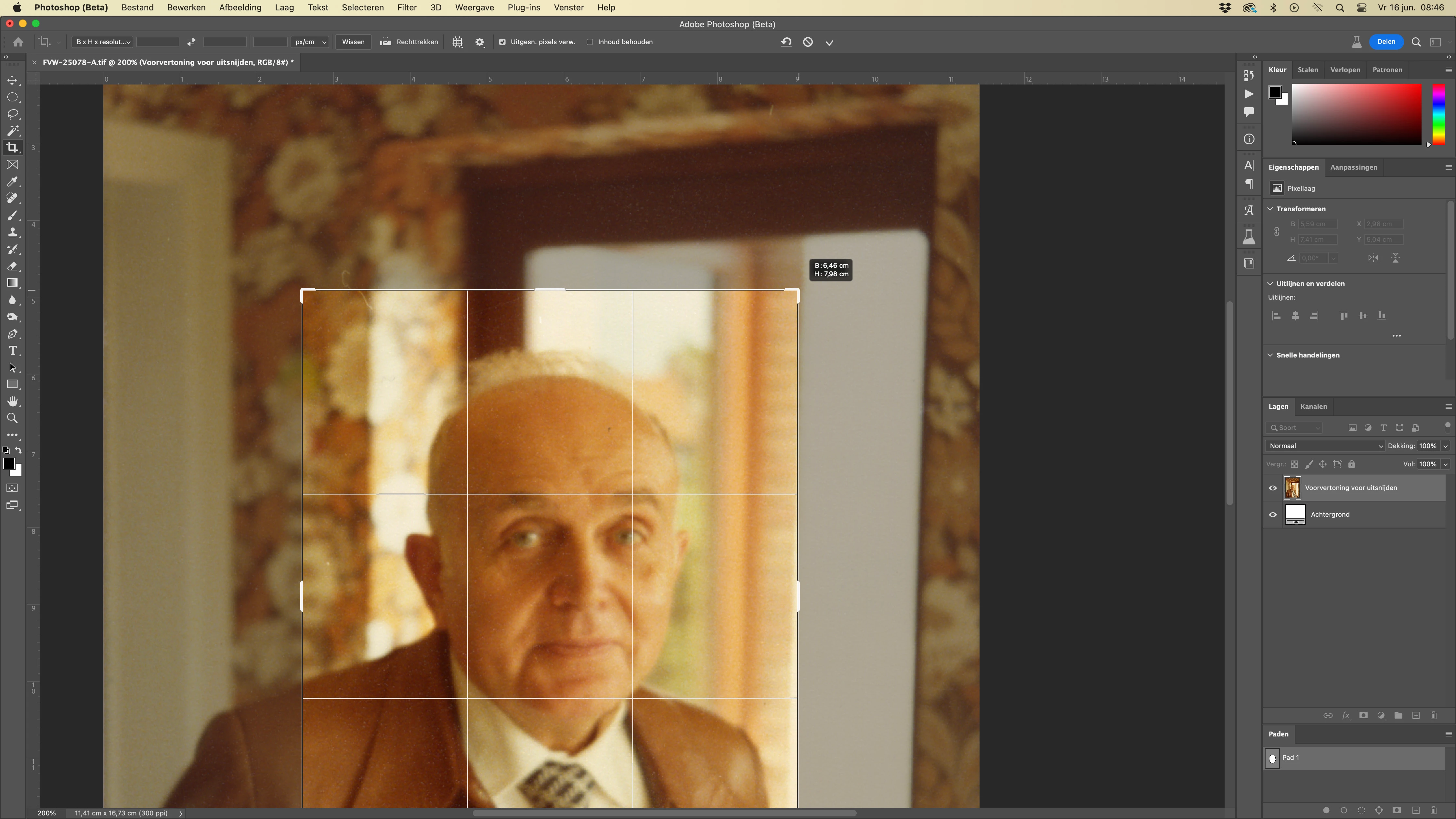Confirm the crop with the checkmark
Image resolution: width=1456 pixels, height=819 pixels.
[x=829, y=42]
